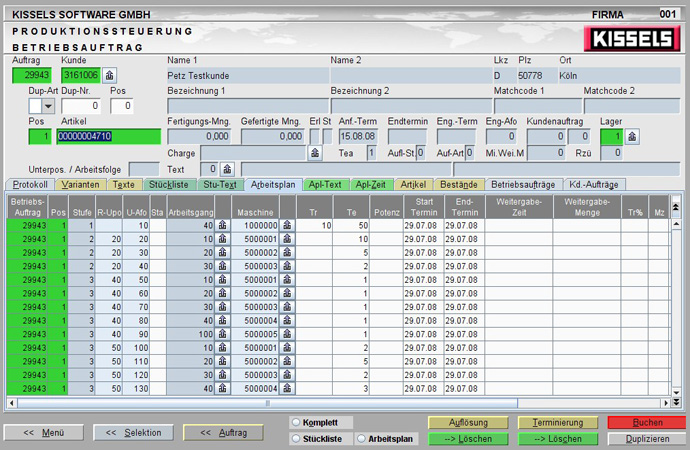Viewport: 690px width, 450px height.
Task: Click horizontal scrollbar right arrow
Action: point(666,403)
